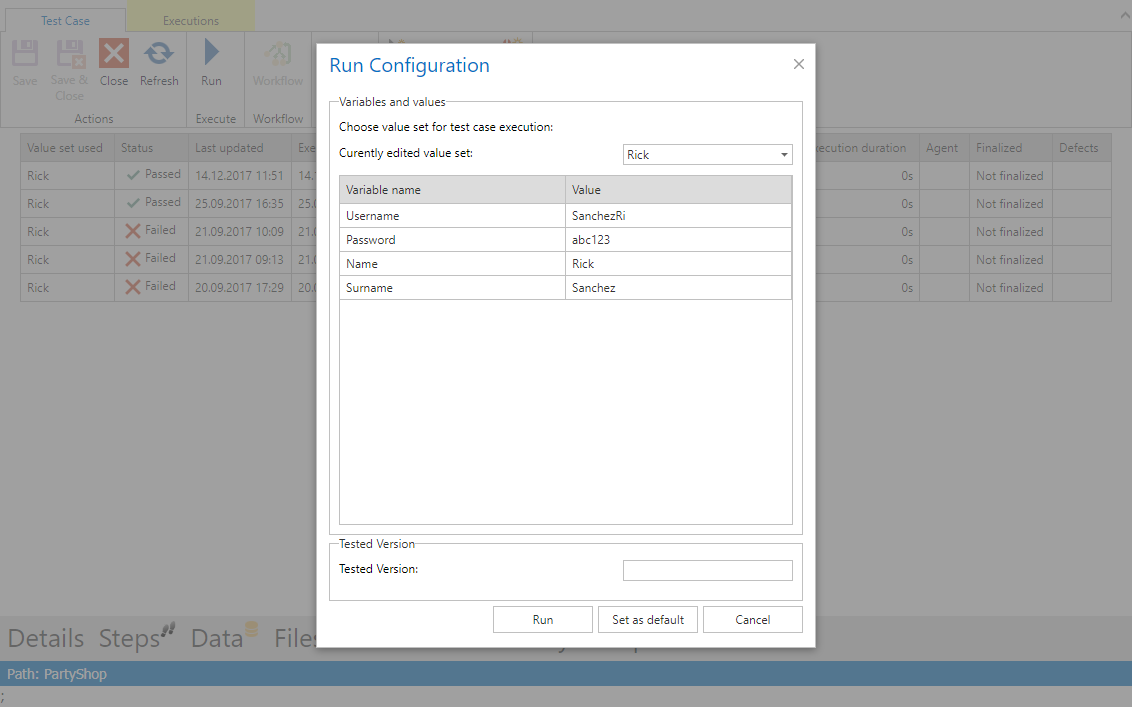Click the Save icon in the ribbon
Image resolution: width=1132 pixels, height=707 pixels.
(25, 55)
